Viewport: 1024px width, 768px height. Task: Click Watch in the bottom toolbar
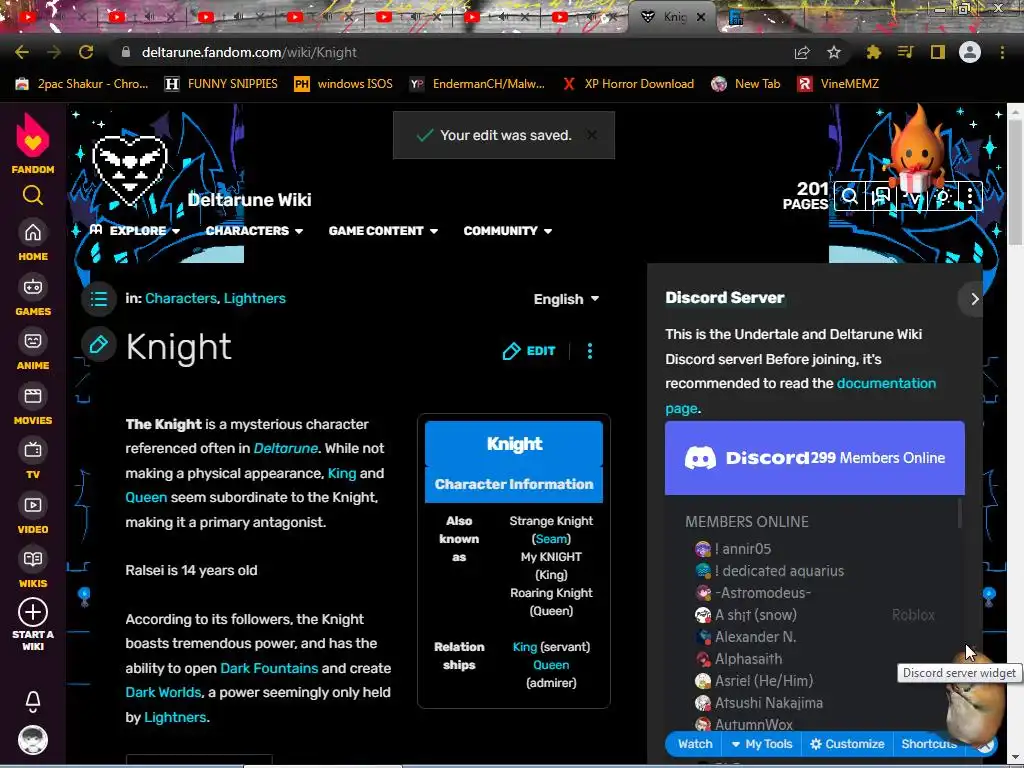click(695, 744)
